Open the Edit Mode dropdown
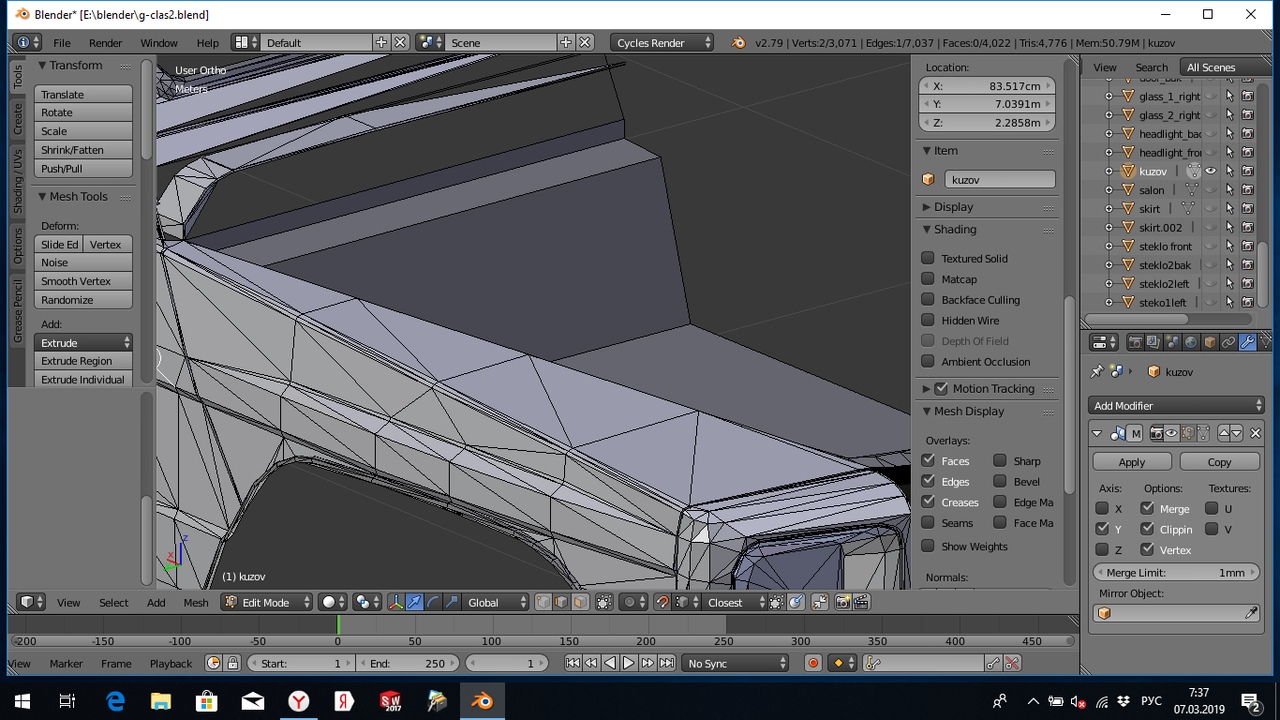This screenshot has height=720, width=1280. coord(266,602)
